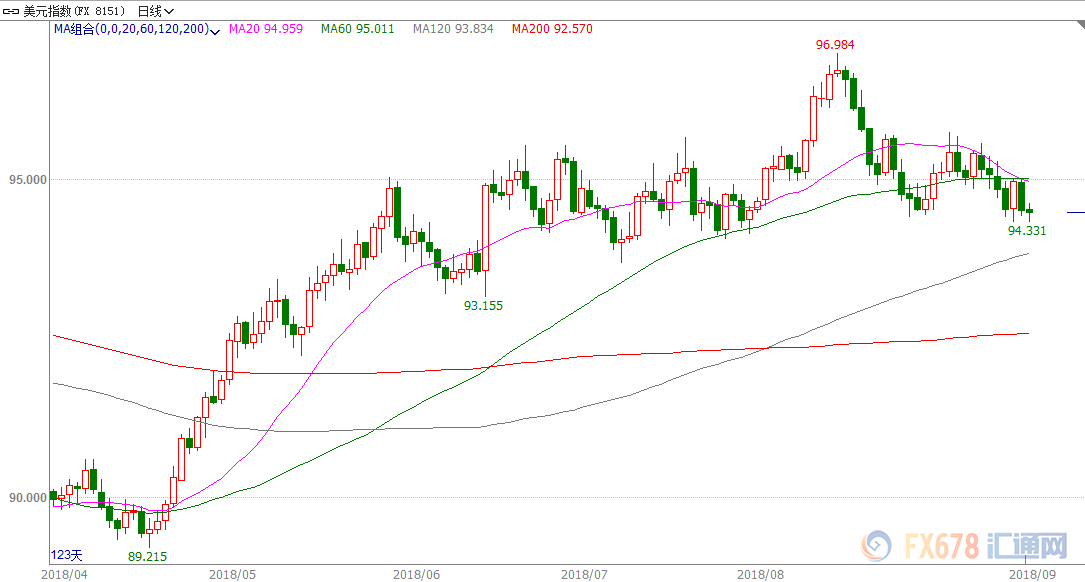The image size is (1085, 582).
Task: Select the MA120 93.834 indicator label
Action: [x=453, y=29]
